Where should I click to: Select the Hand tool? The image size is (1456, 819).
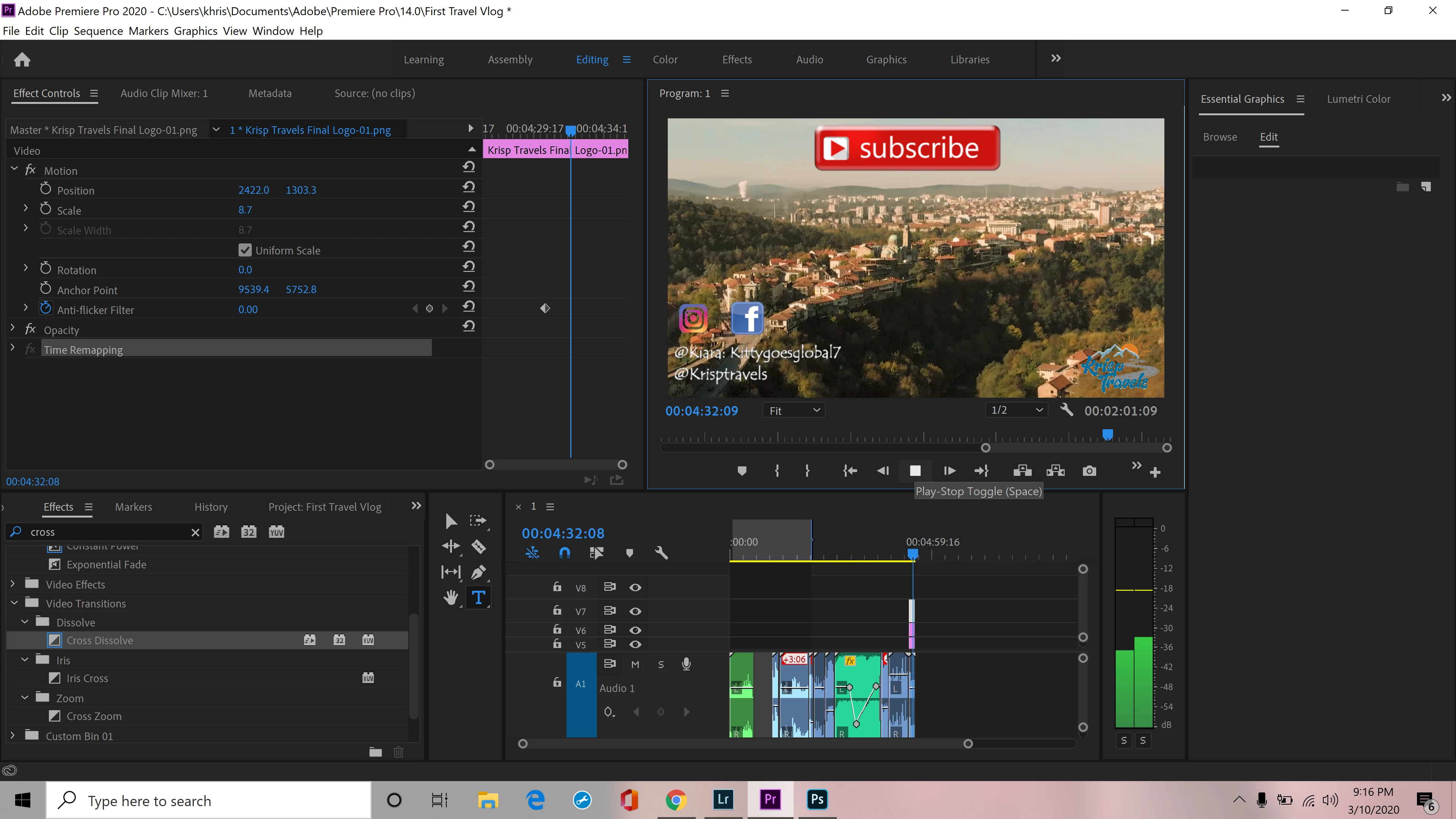click(x=450, y=598)
